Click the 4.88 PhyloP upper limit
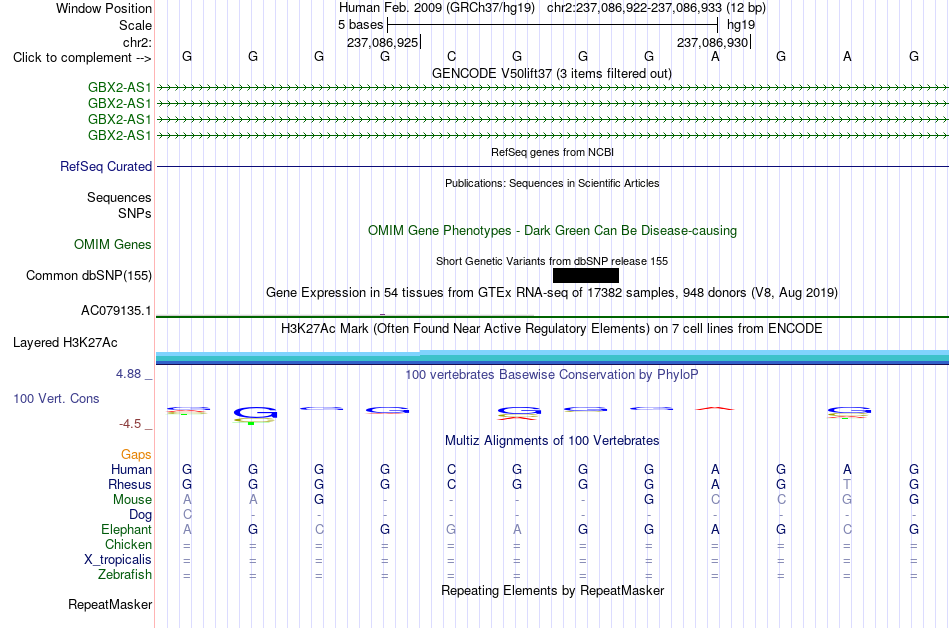The image size is (950, 628). [x=128, y=374]
